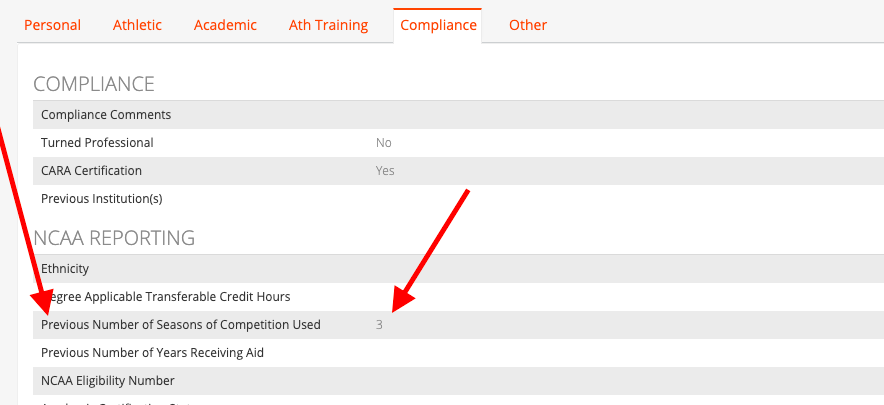
Task: Click the NCAA Eligibility Number label
Action: click(x=108, y=381)
